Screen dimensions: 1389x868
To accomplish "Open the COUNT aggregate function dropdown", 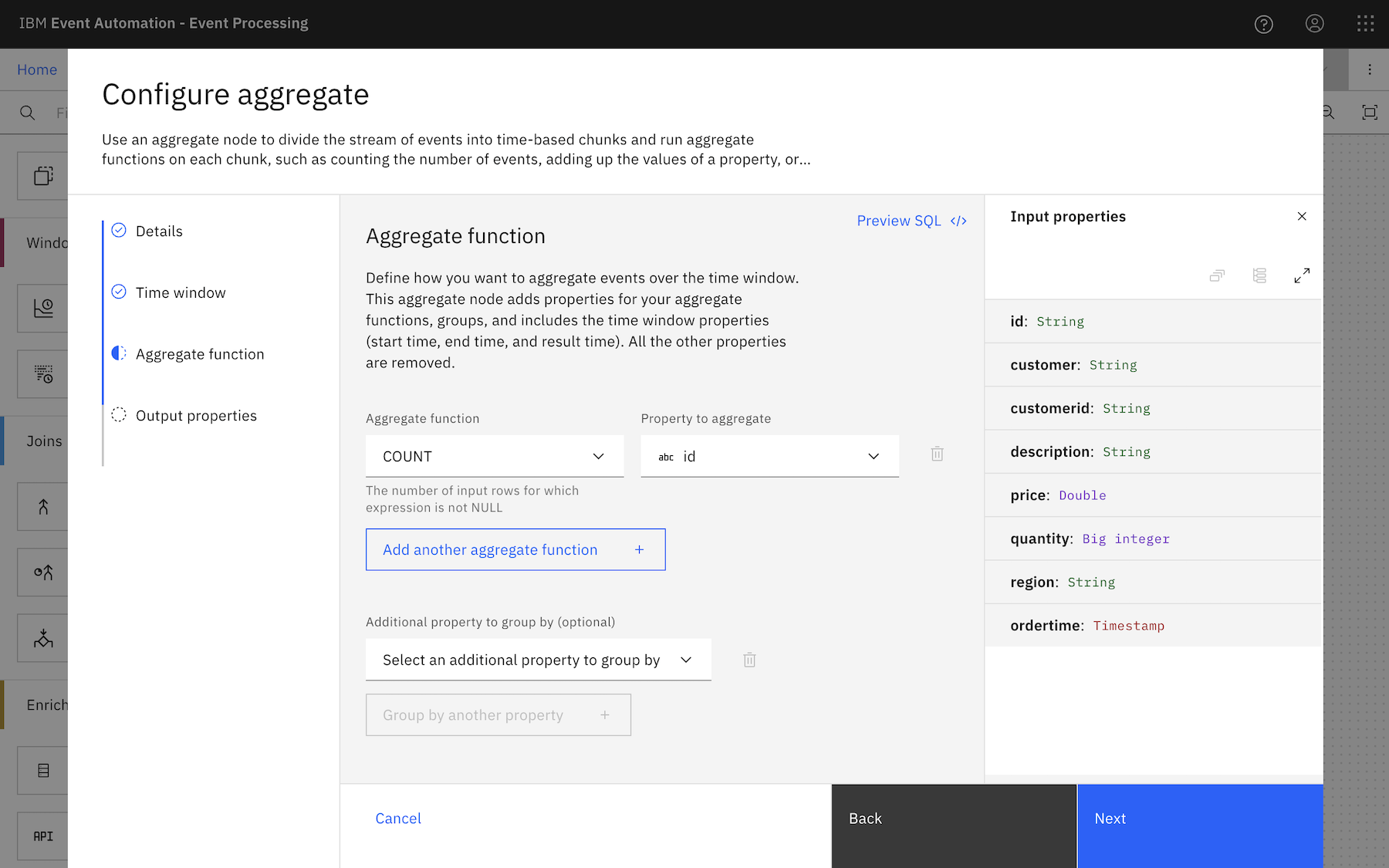I will tap(494, 456).
